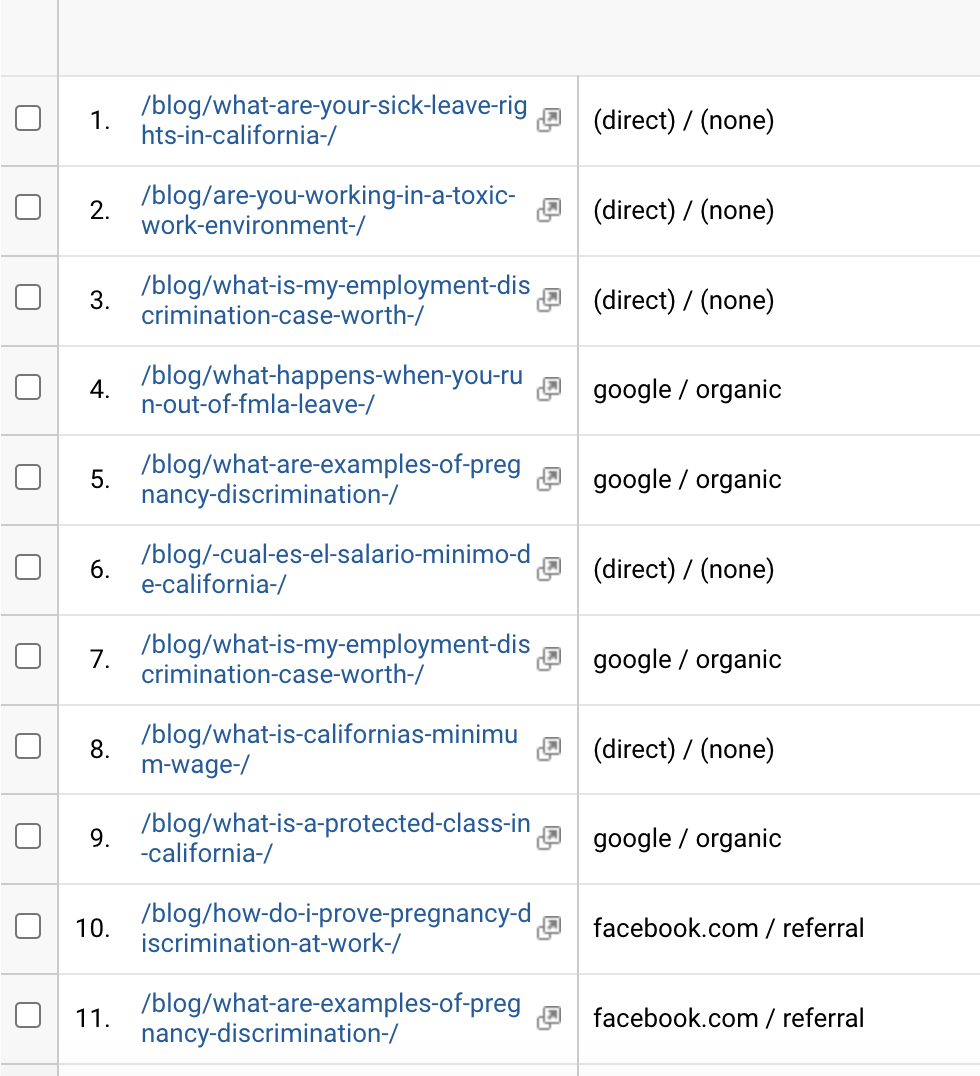Open /blog/-cual-es-el-salario-minimo-de-california link
The width and height of the screenshot is (980, 1076).
(x=336, y=569)
